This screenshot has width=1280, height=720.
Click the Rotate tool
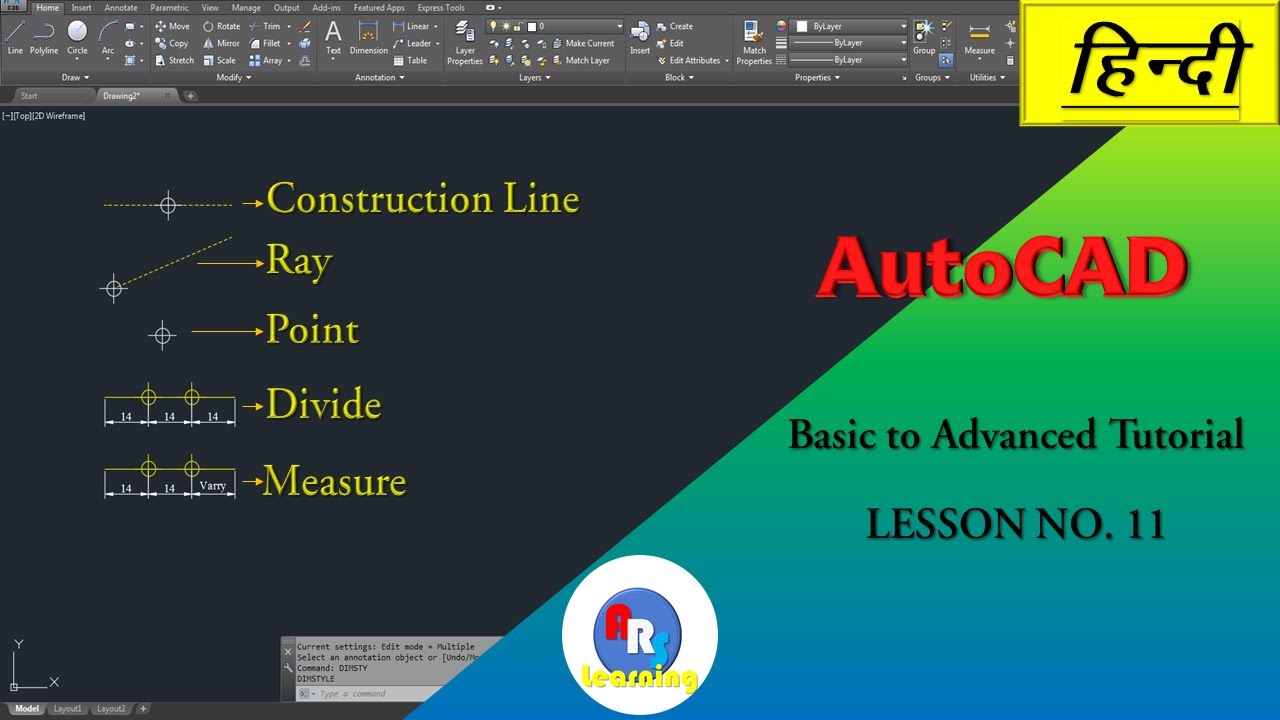221,27
